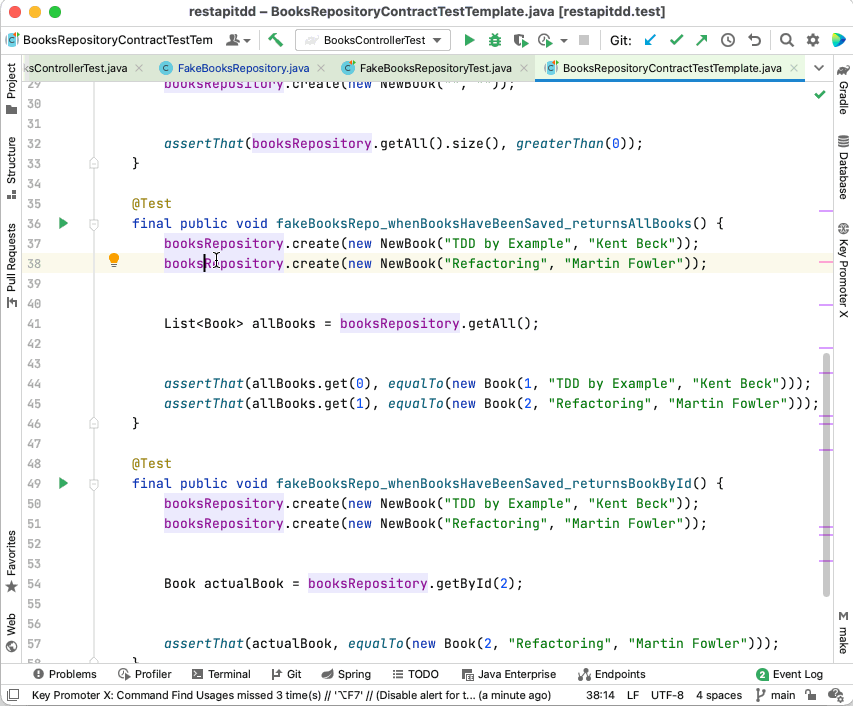Click fold end marker at line 33
The width and height of the screenshot is (853, 706).
point(94,163)
